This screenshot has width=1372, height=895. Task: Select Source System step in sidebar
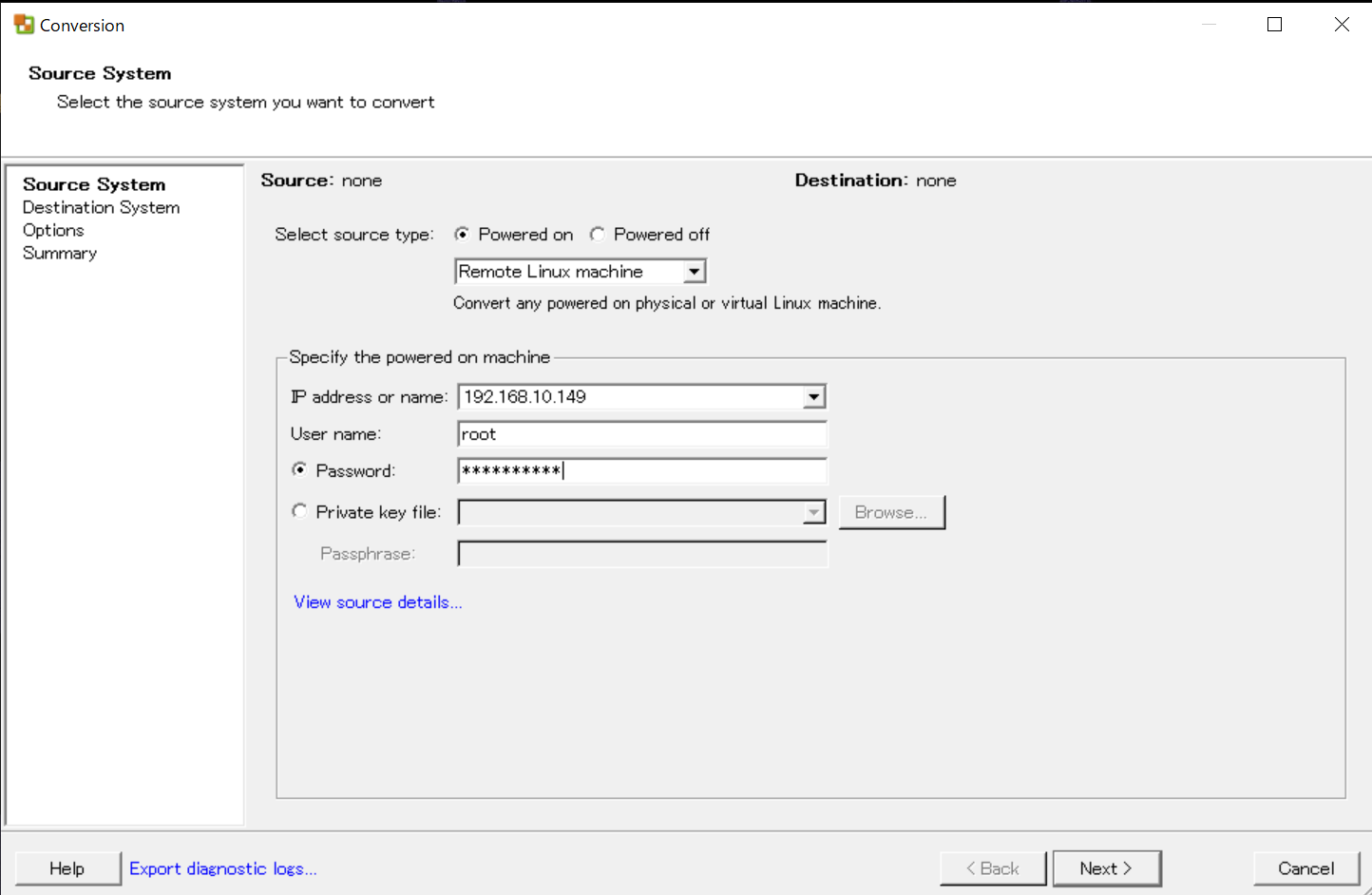tap(94, 184)
